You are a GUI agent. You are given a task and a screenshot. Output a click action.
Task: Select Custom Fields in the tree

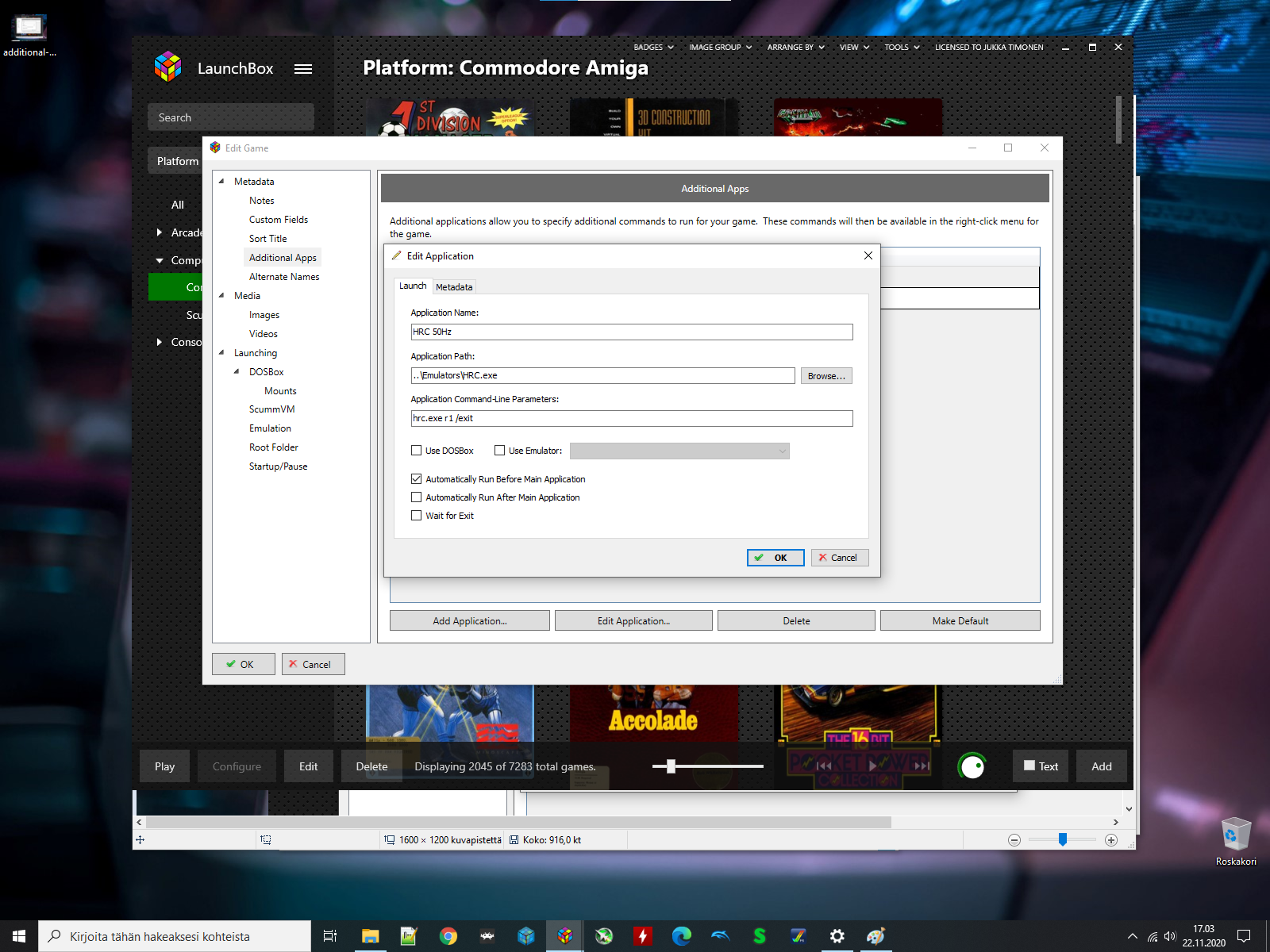tap(279, 220)
